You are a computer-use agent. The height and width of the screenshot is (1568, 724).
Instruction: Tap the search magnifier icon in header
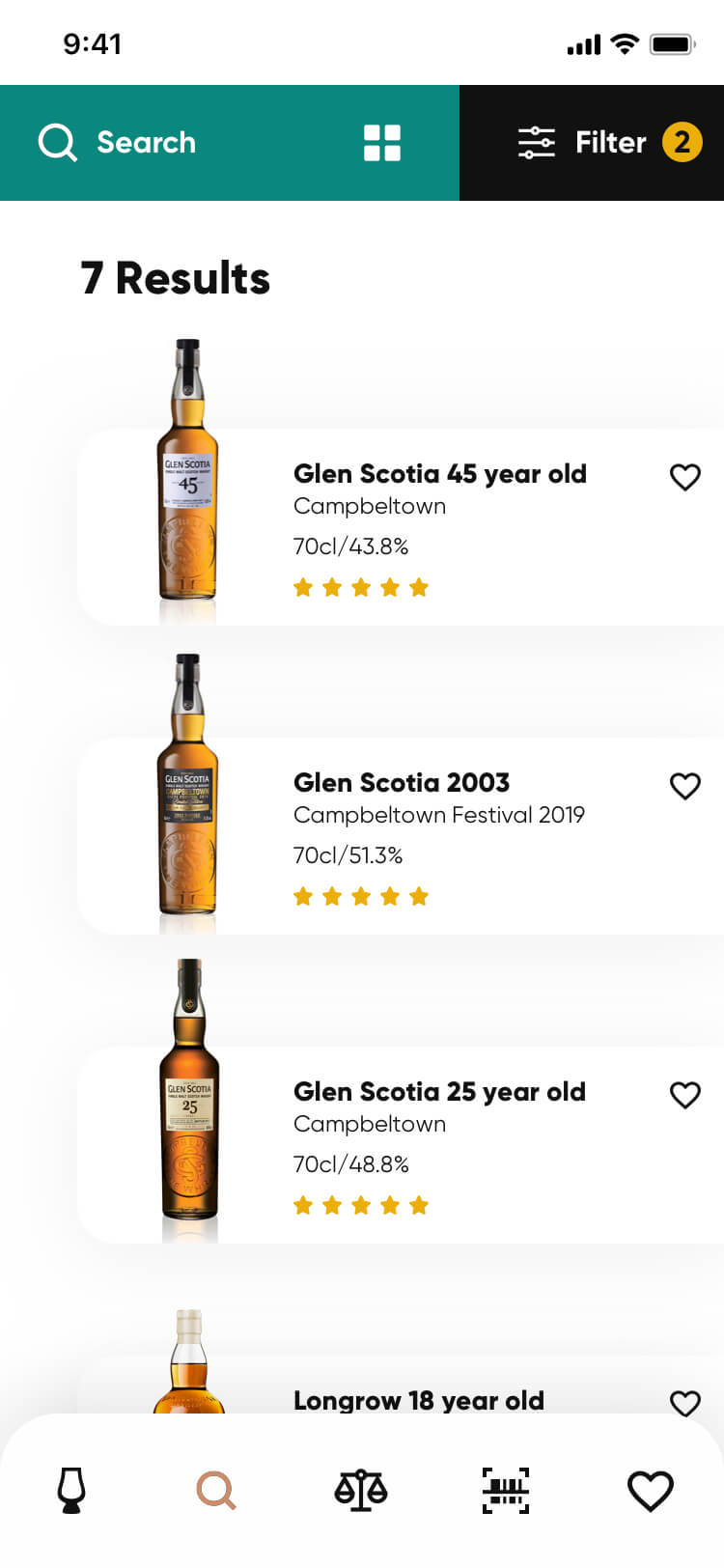coord(57,143)
